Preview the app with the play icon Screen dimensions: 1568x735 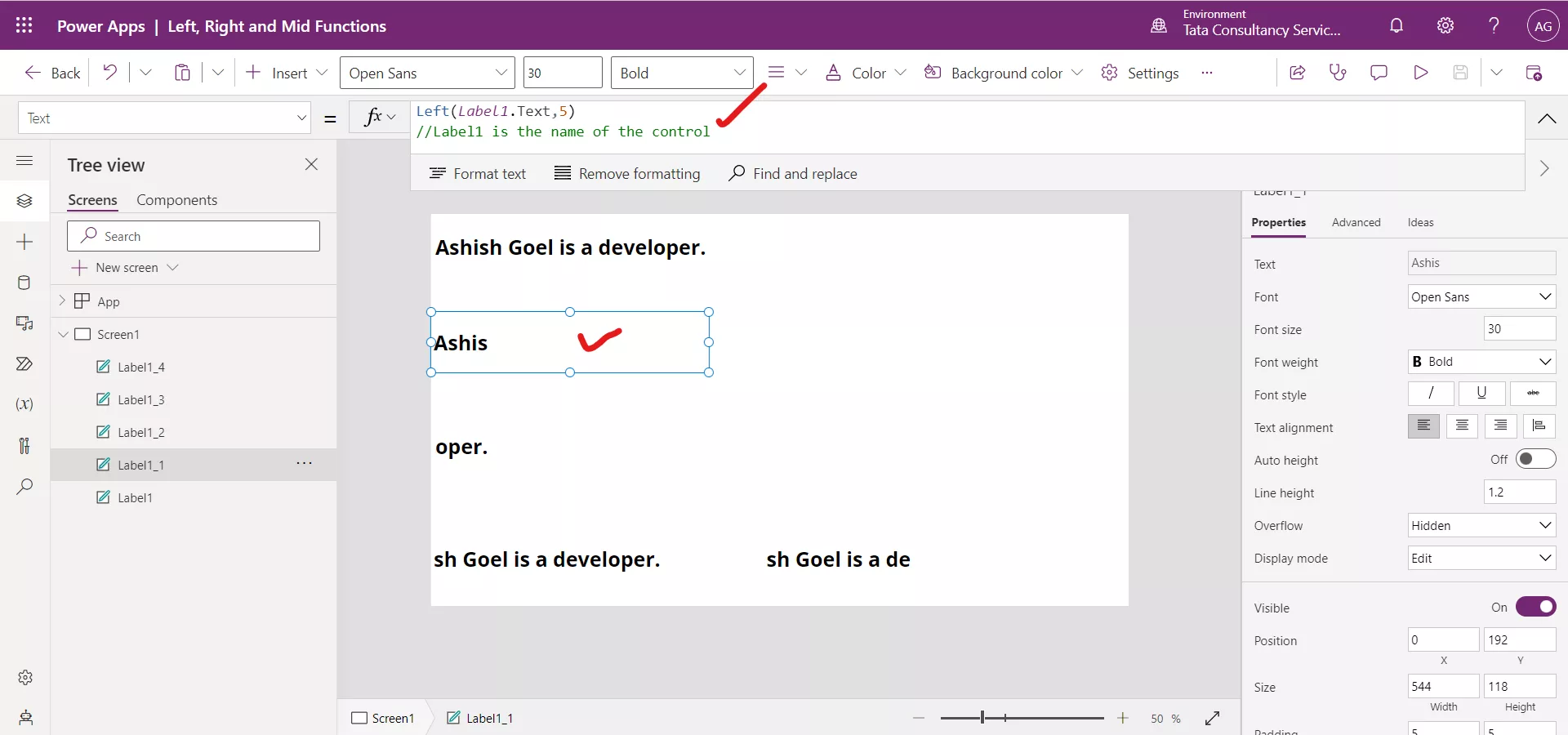point(1421,72)
